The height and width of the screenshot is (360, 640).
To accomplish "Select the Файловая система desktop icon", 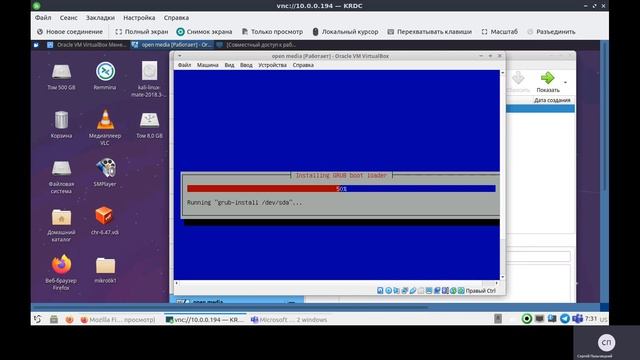I will pyautogui.click(x=61, y=176).
